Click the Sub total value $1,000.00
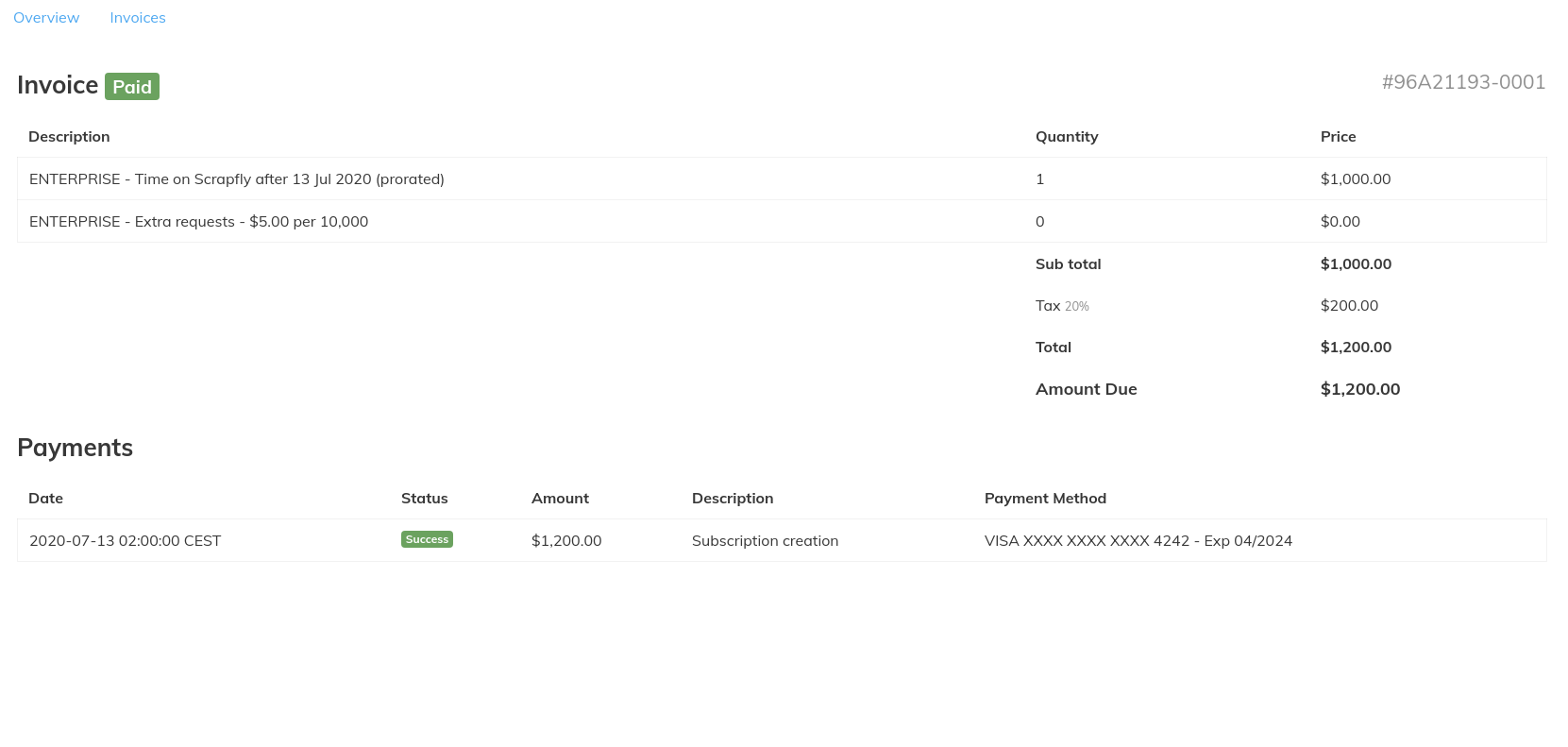The height and width of the screenshot is (747, 1568). (x=1356, y=264)
